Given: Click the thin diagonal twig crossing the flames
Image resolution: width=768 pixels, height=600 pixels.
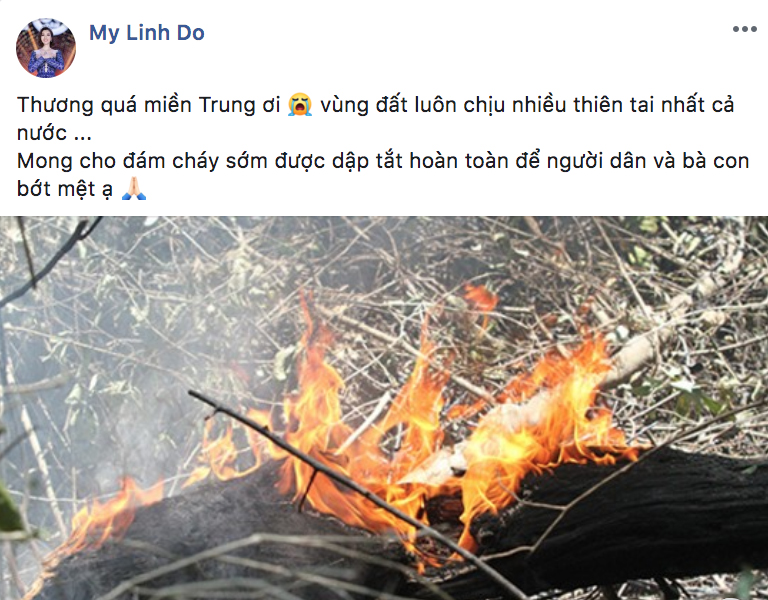Looking at the screenshot, I should click(343, 485).
